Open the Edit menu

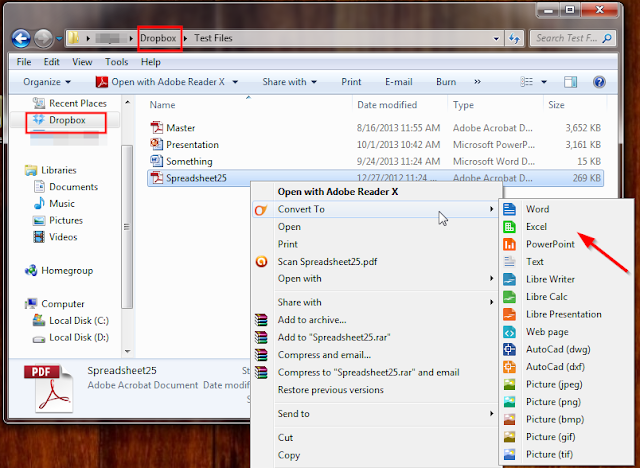click(x=51, y=62)
